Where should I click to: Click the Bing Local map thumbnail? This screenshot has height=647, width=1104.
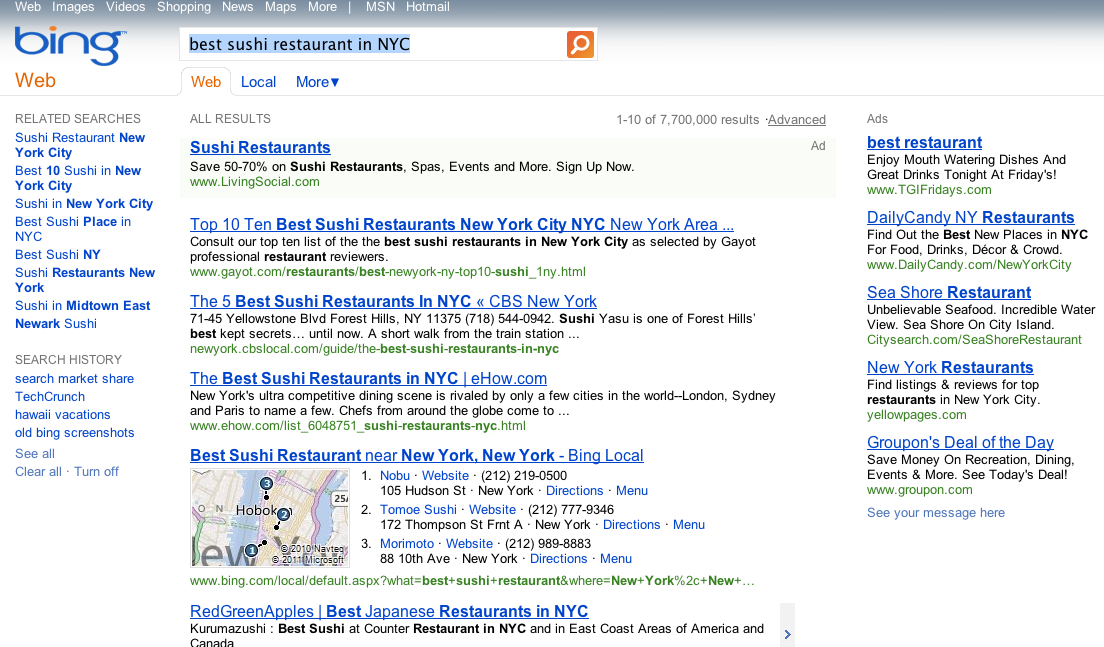tap(269, 517)
